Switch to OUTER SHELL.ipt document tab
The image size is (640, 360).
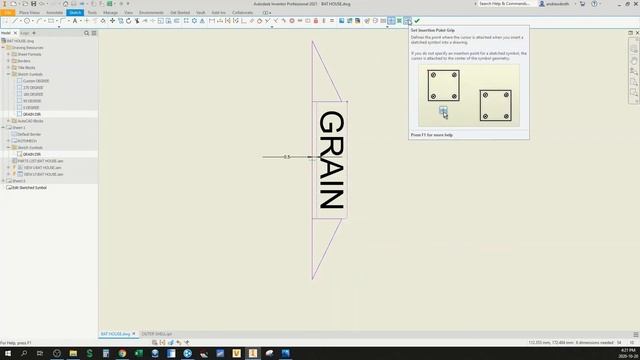coord(157,334)
